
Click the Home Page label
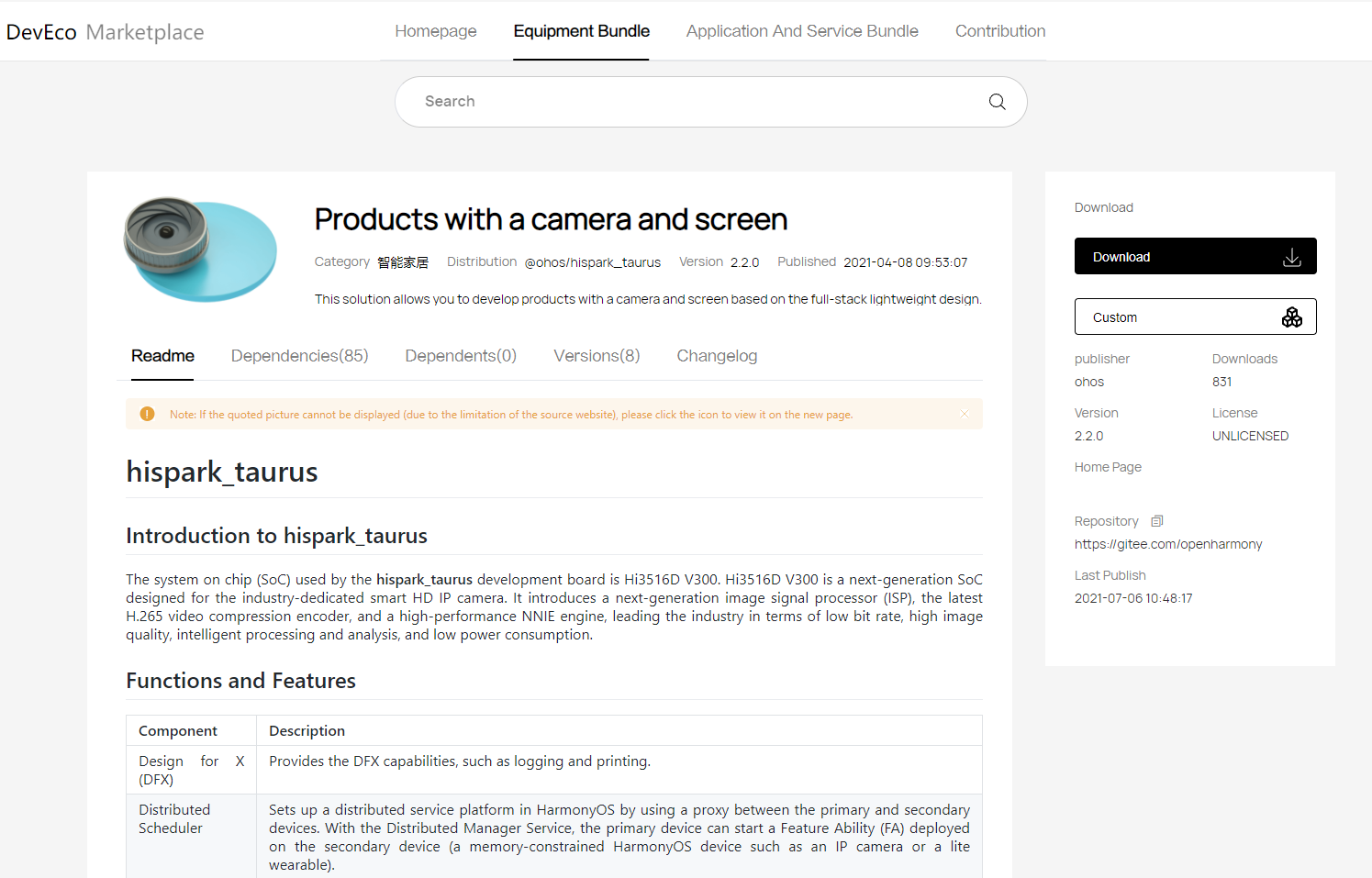pyautogui.click(x=1108, y=467)
